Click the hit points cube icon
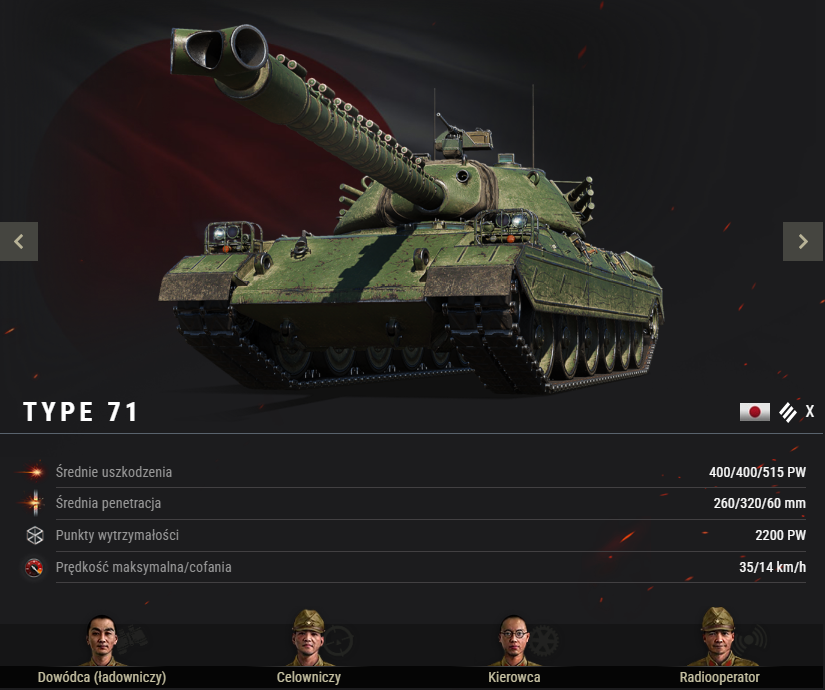Image resolution: width=825 pixels, height=690 pixels. [x=35, y=535]
